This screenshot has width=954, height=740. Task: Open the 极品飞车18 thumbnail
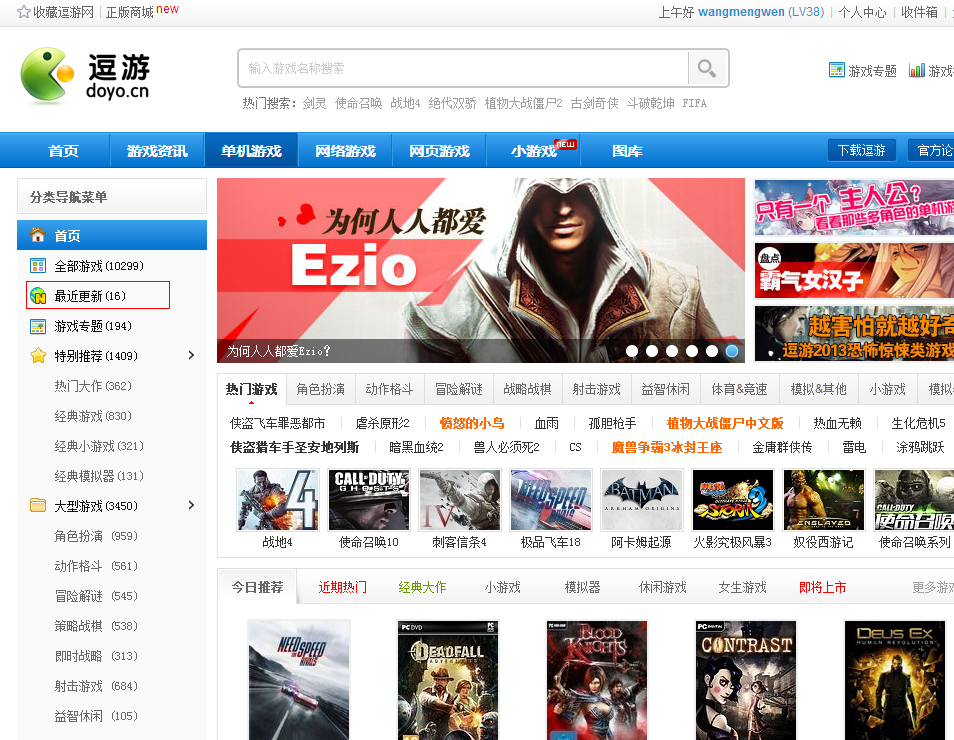click(x=551, y=500)
